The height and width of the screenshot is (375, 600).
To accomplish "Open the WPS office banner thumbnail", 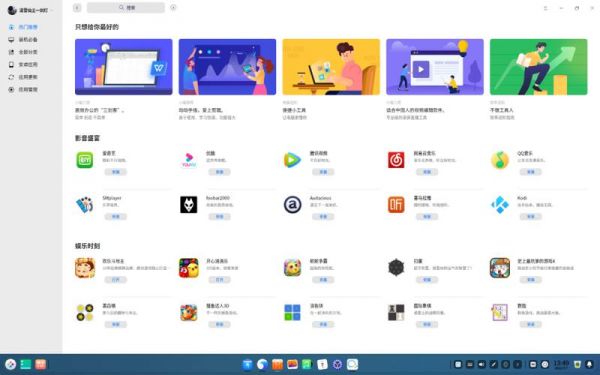I will click(124, 67).
